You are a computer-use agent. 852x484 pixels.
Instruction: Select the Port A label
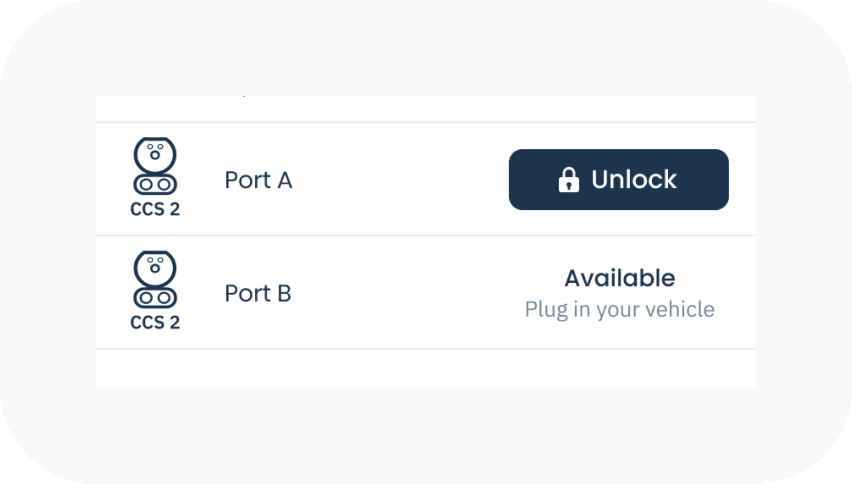(258, 180)
